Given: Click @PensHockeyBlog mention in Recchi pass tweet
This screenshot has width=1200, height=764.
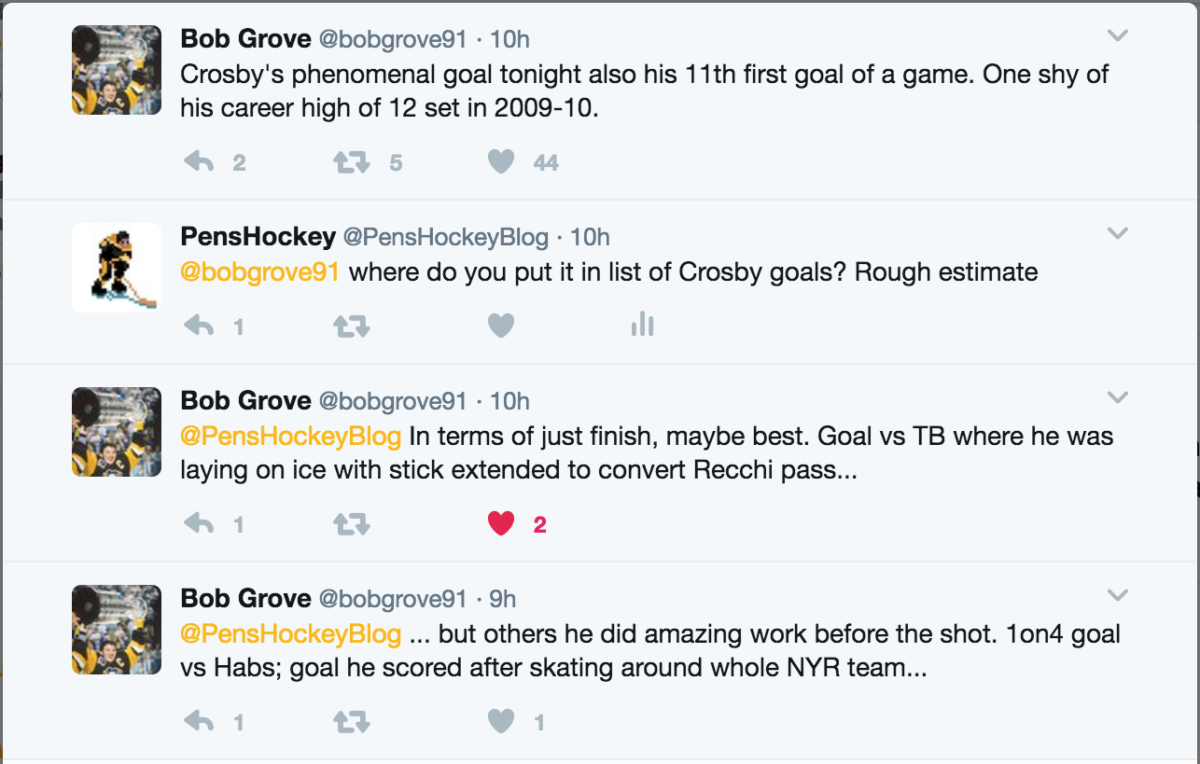Looking at the screenshot, I should (x=290, y=436).
